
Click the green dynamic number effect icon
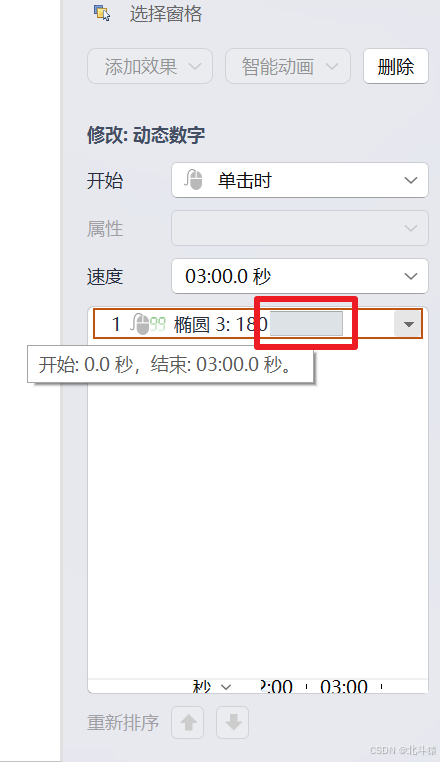158,324
